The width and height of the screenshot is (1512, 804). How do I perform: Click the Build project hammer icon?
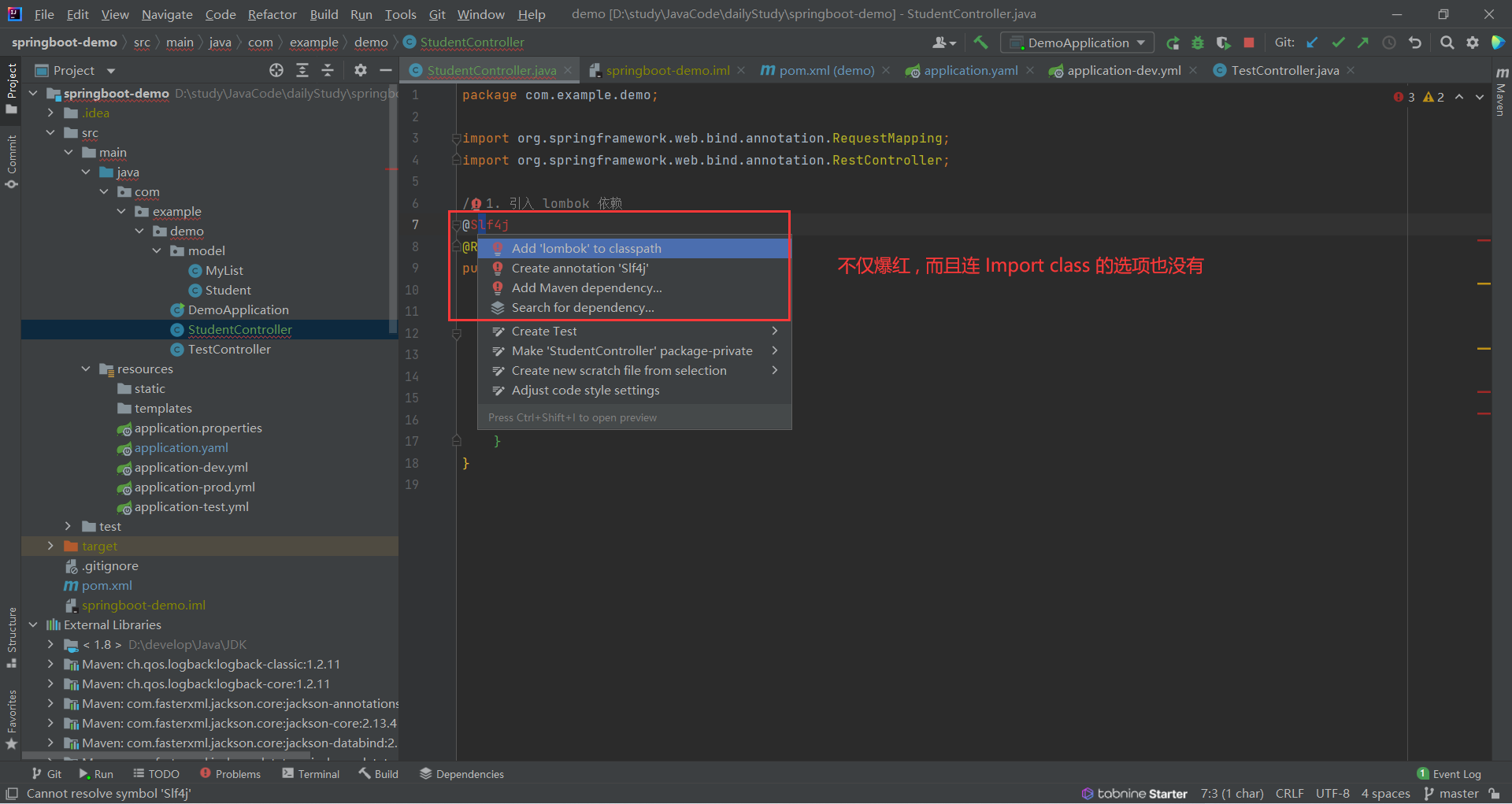click(x=980, y=43)
